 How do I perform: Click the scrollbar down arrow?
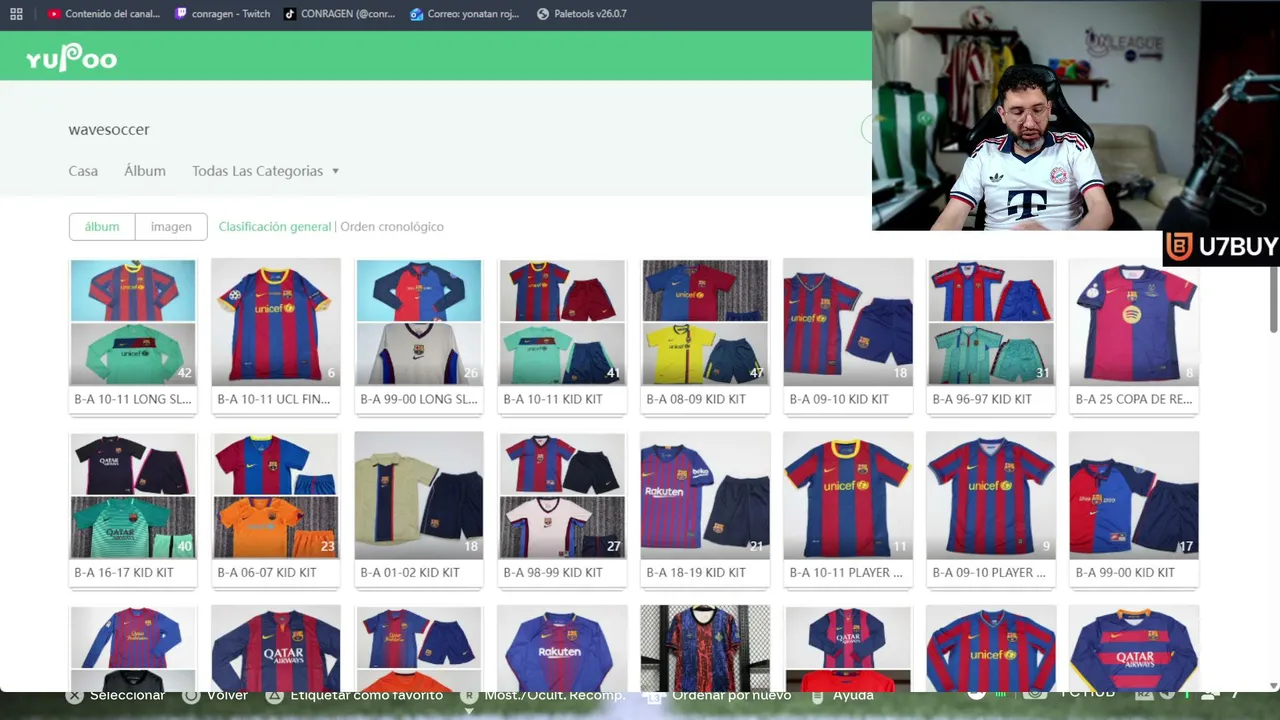coord(1273,685)
